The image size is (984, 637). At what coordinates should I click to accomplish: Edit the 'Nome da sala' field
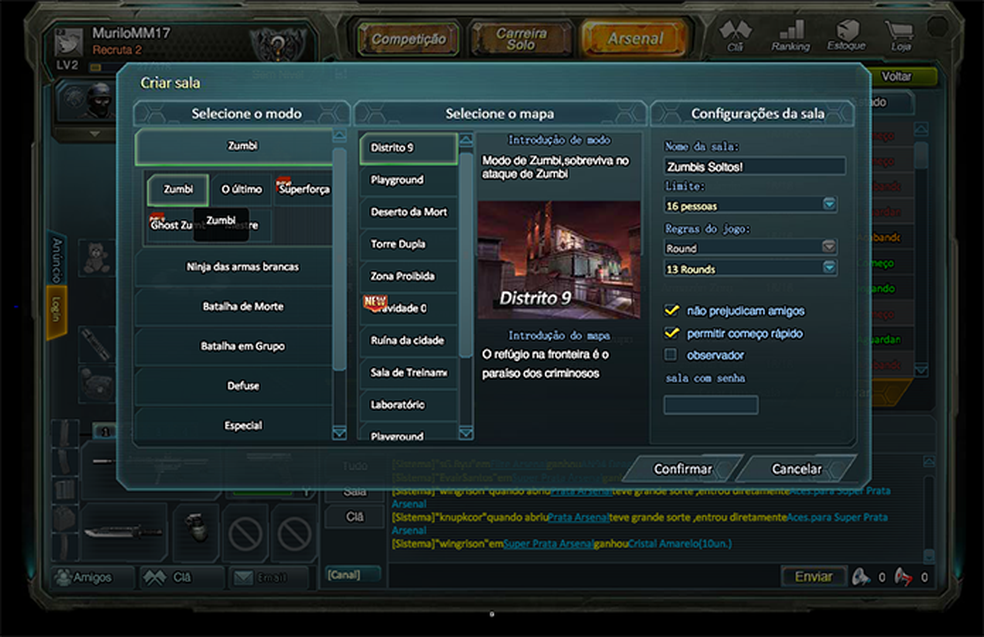(x=754, y=166)
